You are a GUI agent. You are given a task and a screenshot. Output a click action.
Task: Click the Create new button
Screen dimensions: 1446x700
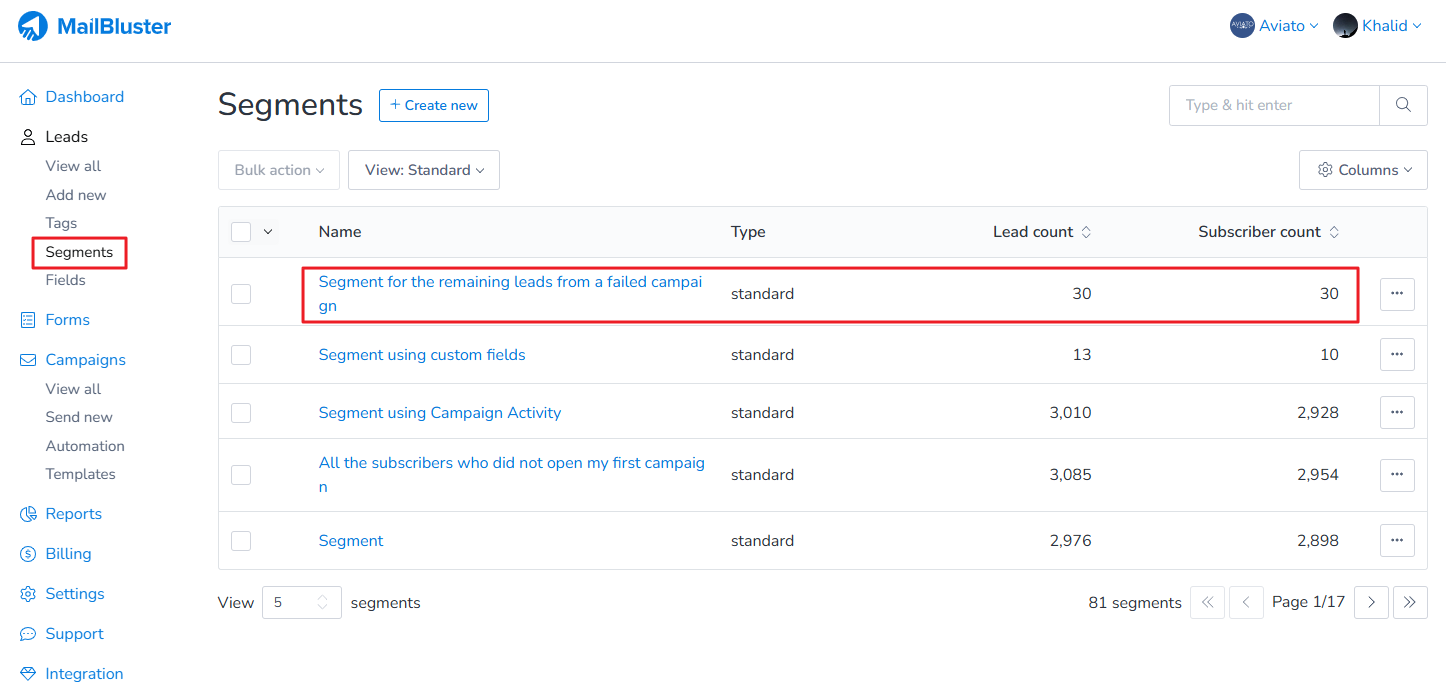(x=433, y=105)
